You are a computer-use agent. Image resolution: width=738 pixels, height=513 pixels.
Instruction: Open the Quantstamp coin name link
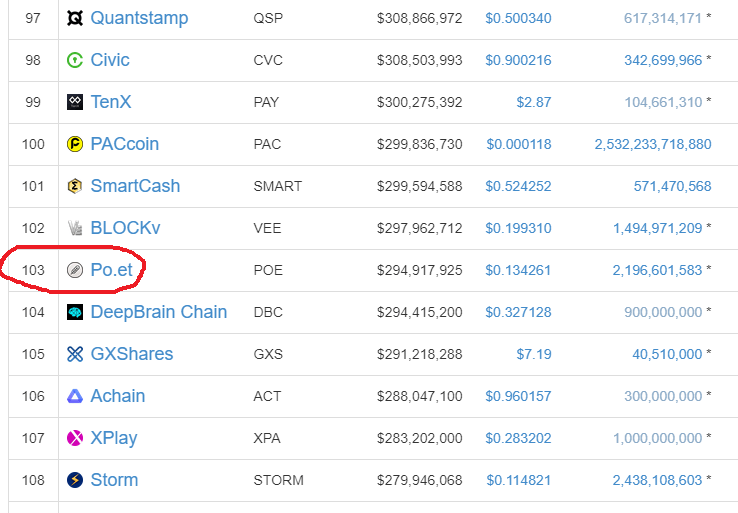[139, 18]
